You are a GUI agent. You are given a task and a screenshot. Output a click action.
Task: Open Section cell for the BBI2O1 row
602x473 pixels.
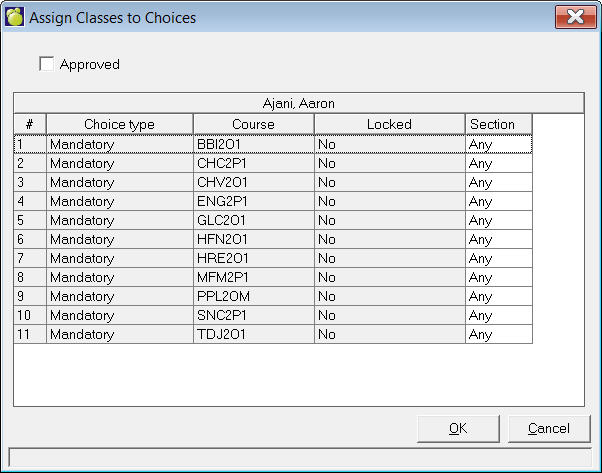pyautogui.click(x=498, y=144)
